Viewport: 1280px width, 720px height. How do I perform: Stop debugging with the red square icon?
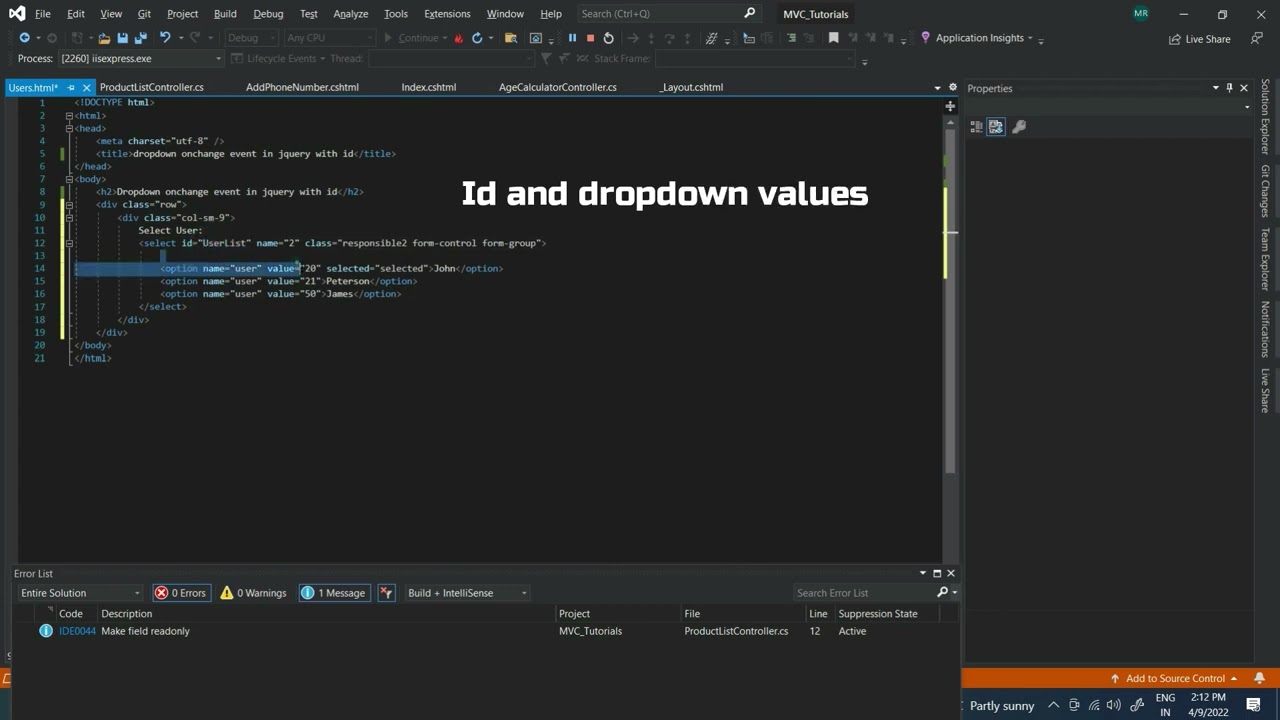point(590,38)
